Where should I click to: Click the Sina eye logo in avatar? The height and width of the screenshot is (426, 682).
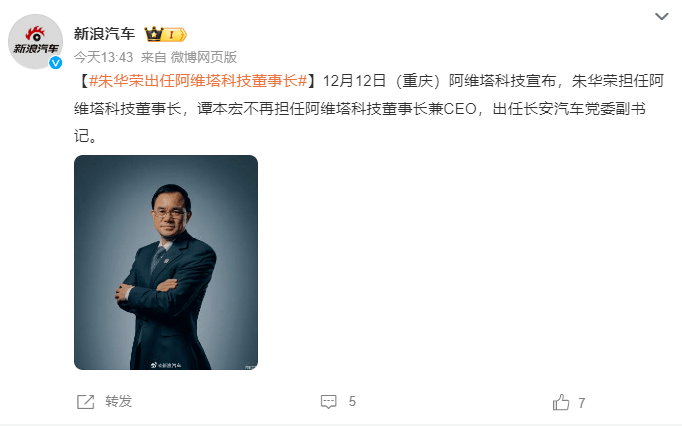coord(35,34)
